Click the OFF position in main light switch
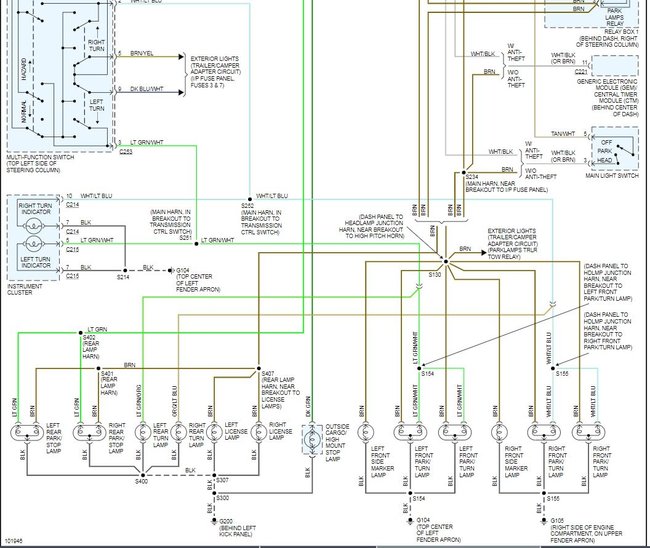650x548 pixels. coord(606,143)
